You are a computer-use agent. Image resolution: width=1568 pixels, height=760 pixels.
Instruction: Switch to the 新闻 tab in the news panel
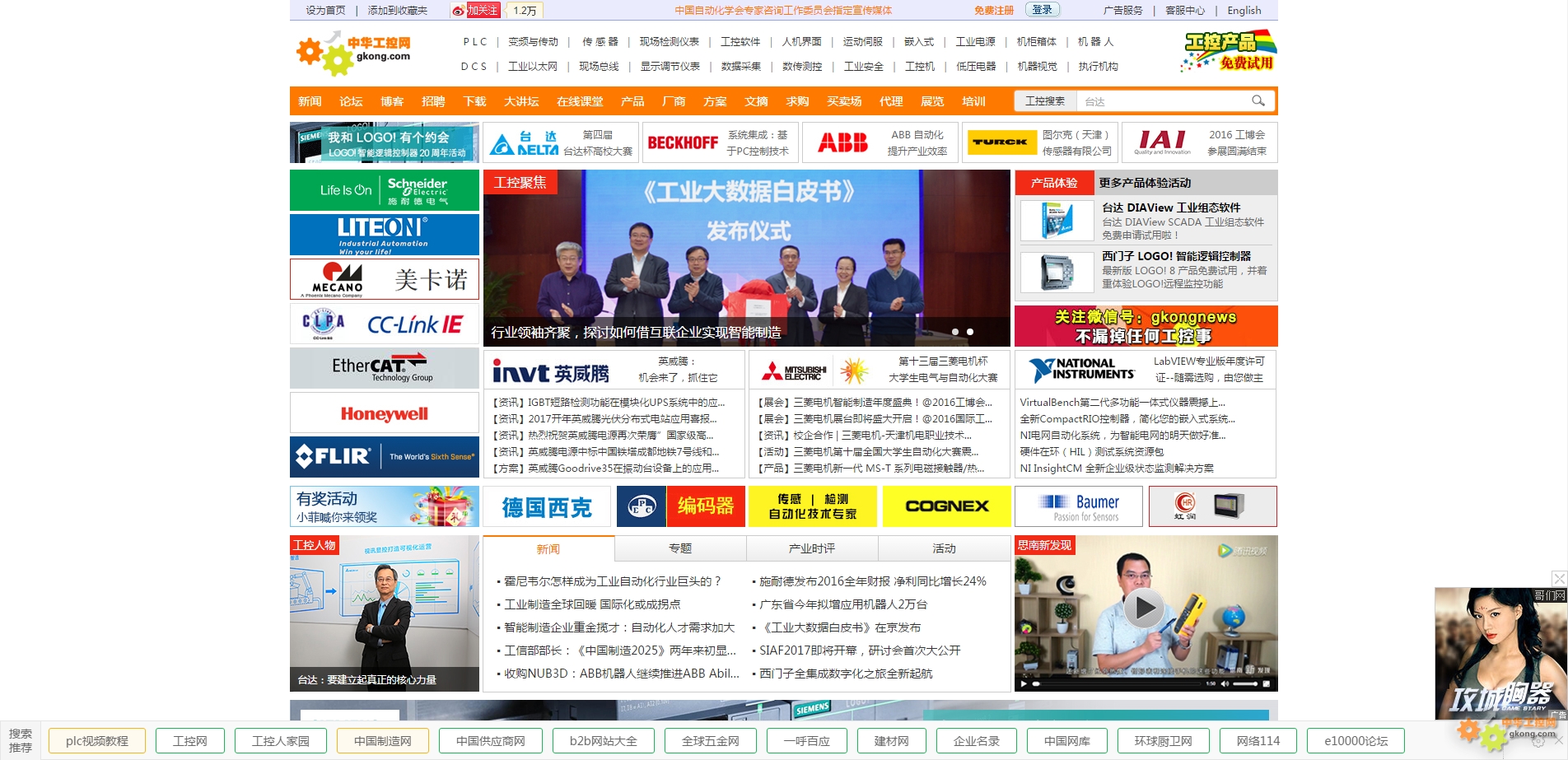[x=548, y=548]
